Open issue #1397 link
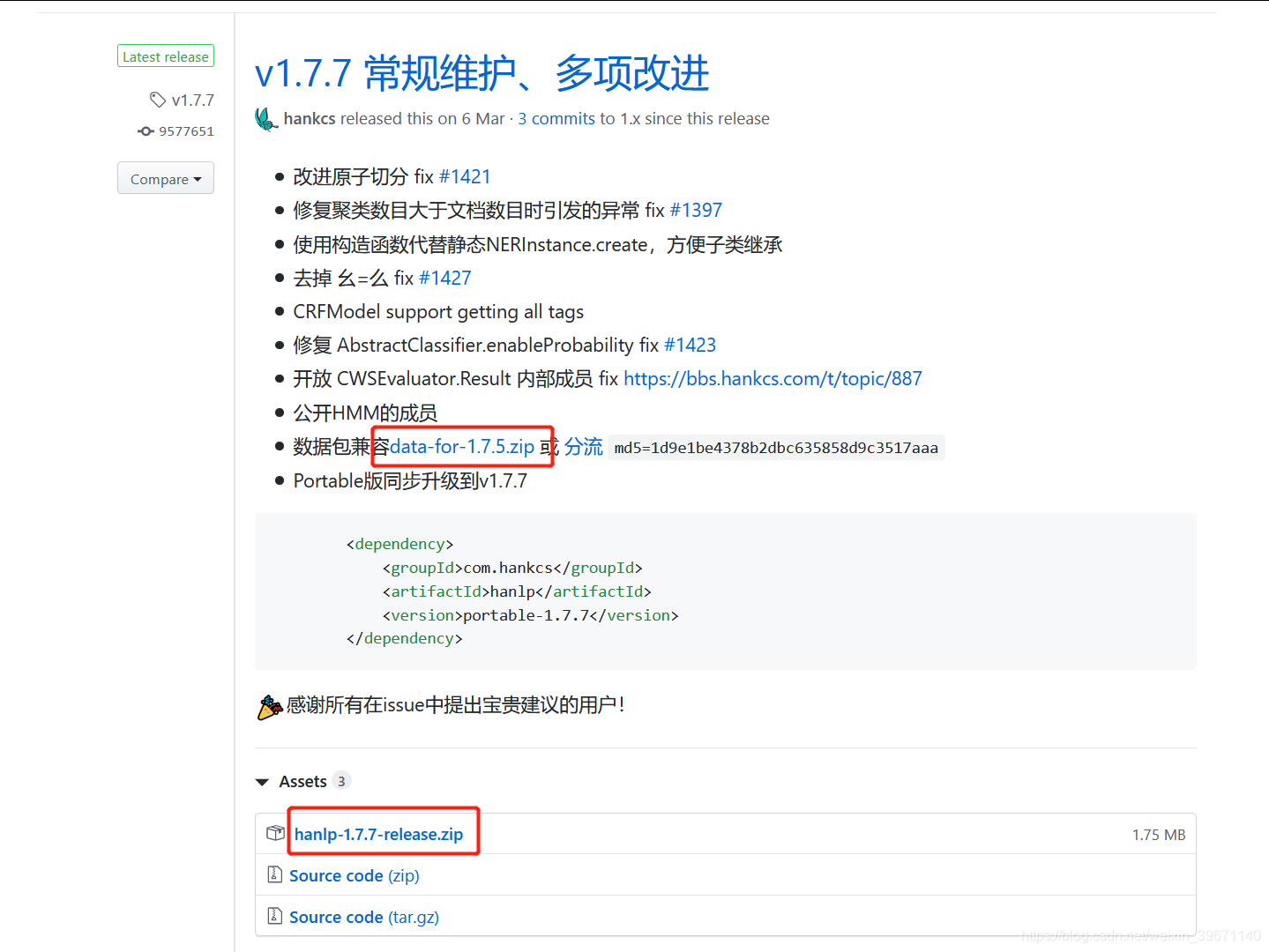 pyautogui.click(x=696, y=210)
